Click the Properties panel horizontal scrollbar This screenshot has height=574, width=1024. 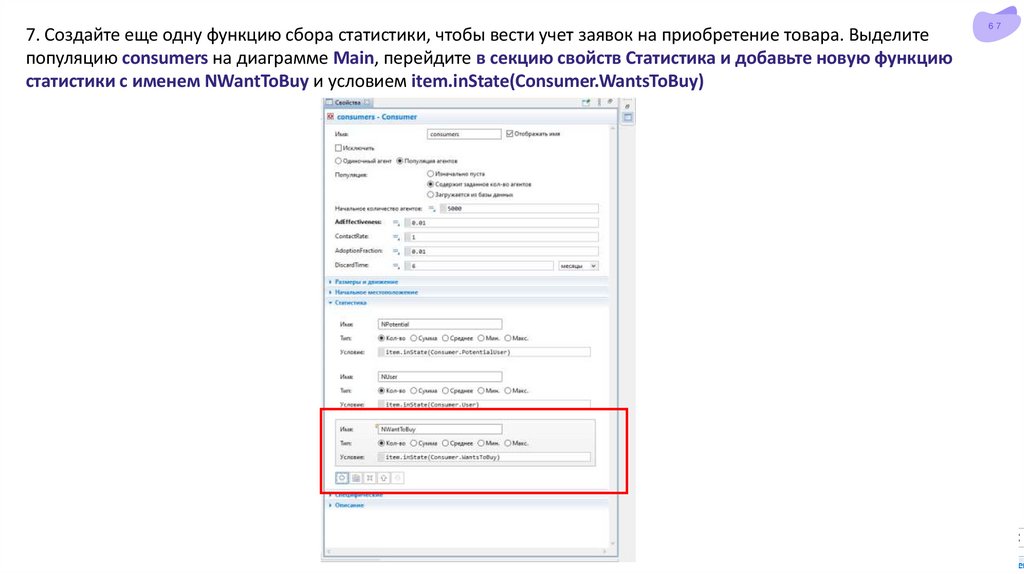pyautogui.click(x=469, y=552)
